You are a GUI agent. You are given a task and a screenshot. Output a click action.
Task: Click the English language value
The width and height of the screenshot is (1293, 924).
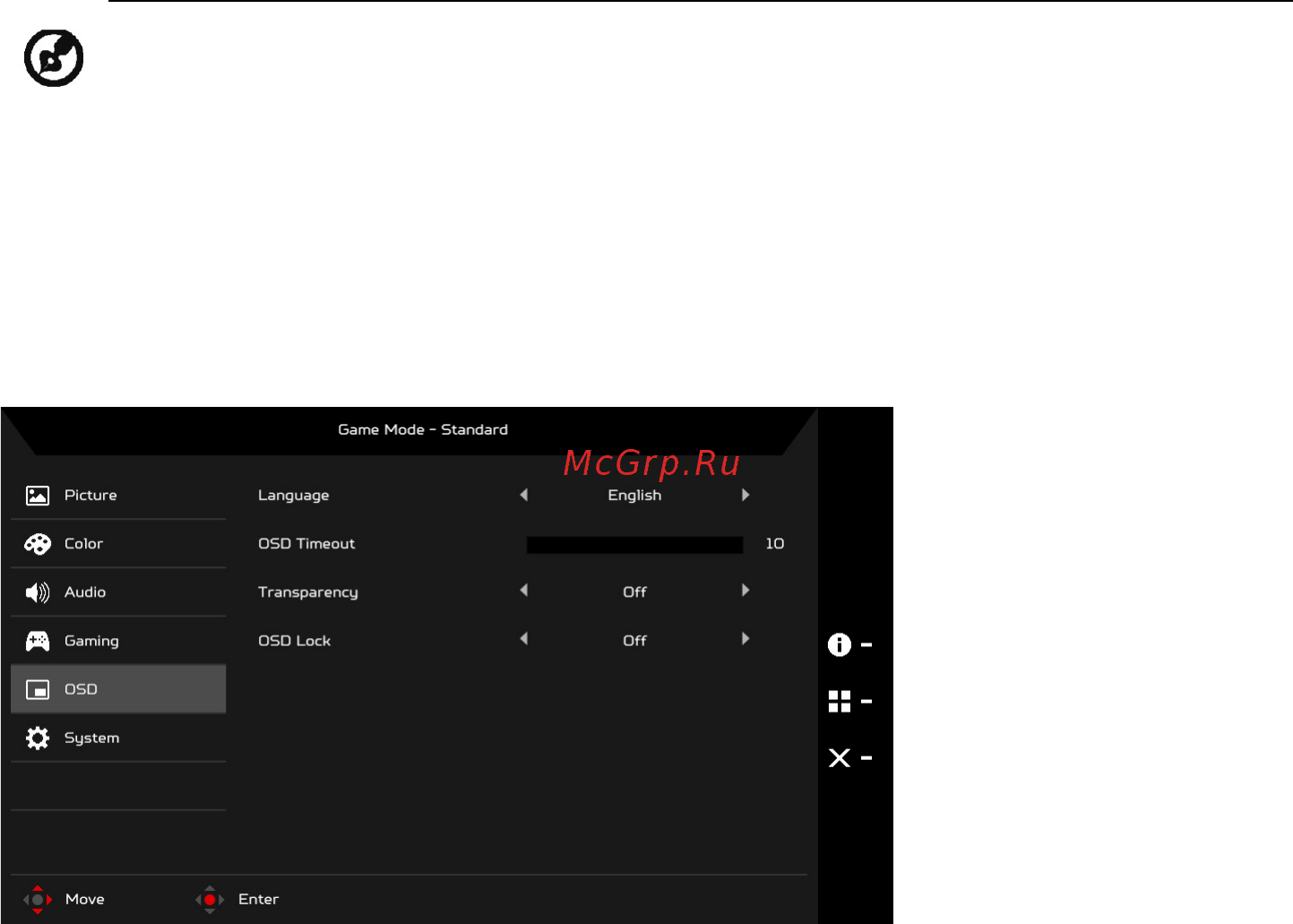[634, 496]
